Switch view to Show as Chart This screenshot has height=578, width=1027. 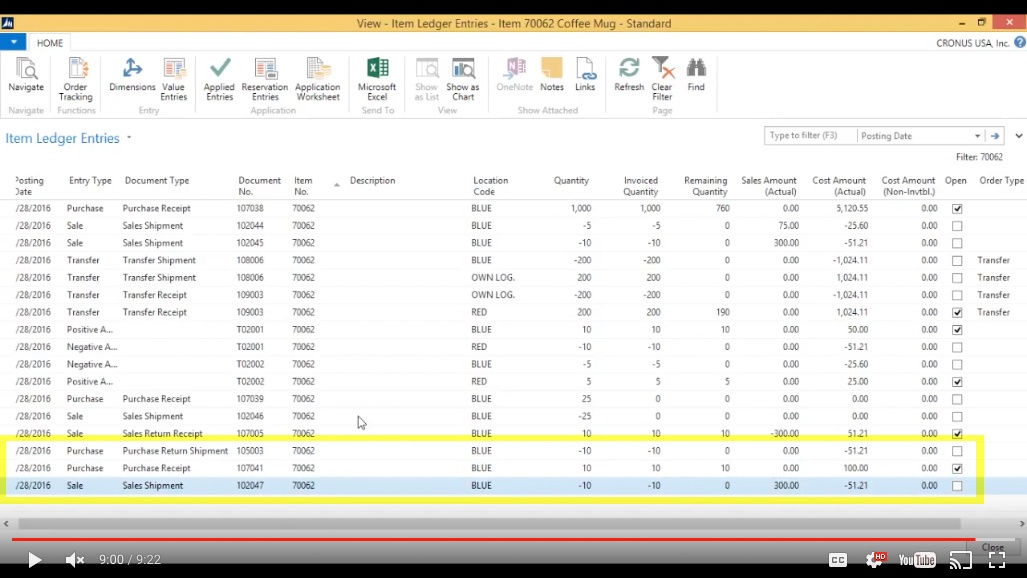click(462, 79)
